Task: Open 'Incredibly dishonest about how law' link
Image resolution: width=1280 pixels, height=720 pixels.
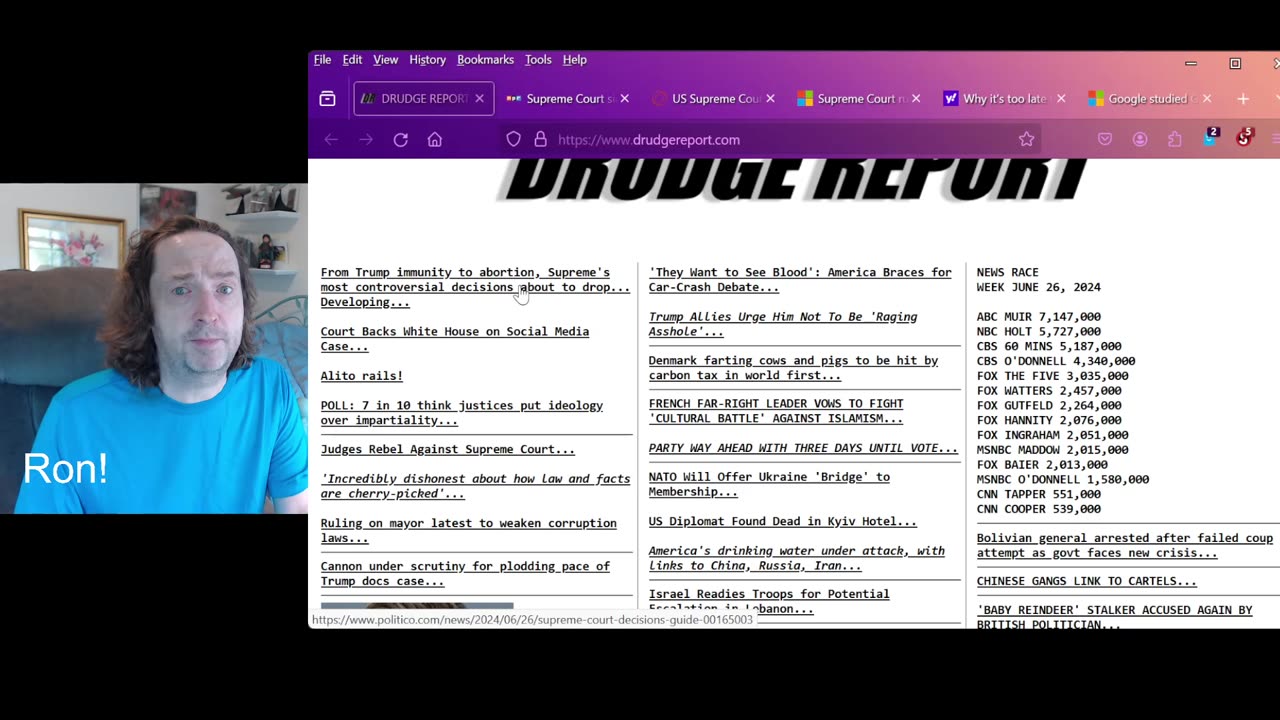Action: tap(475, 486)
